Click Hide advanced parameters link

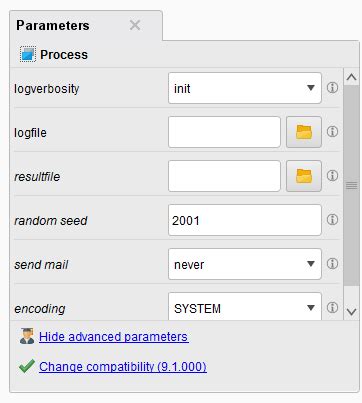tap(114, 337)
